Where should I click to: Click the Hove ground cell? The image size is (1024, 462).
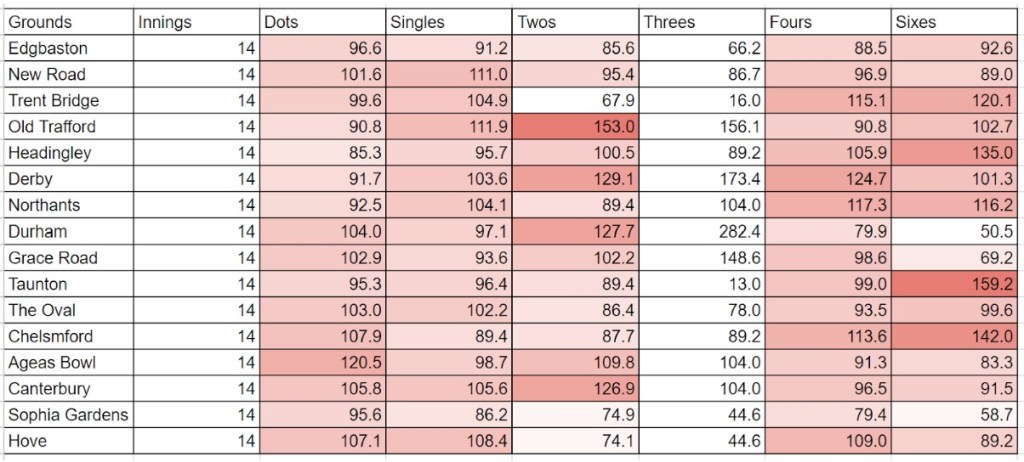[x=67, y=440]
